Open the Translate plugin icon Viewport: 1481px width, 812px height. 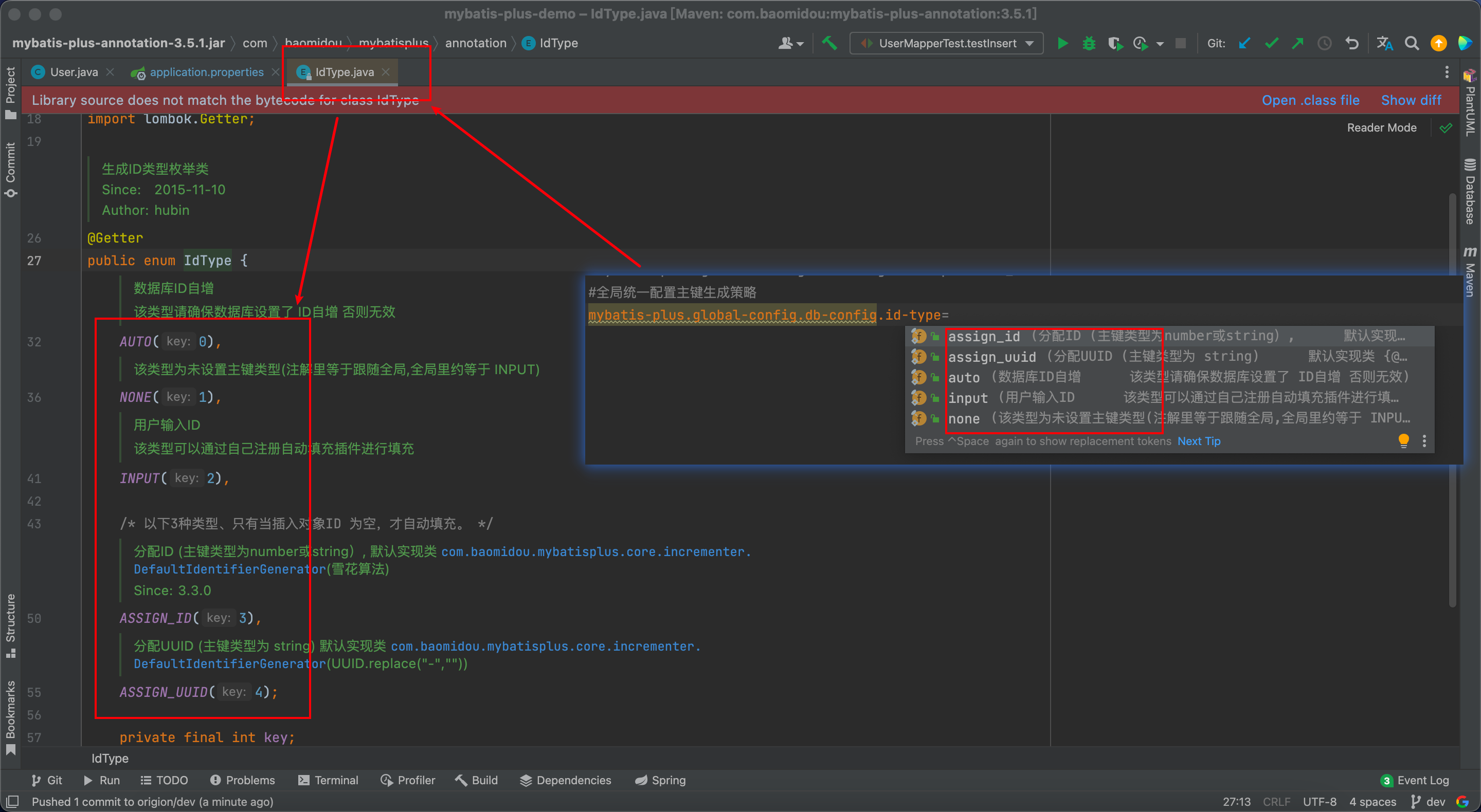1384,44
